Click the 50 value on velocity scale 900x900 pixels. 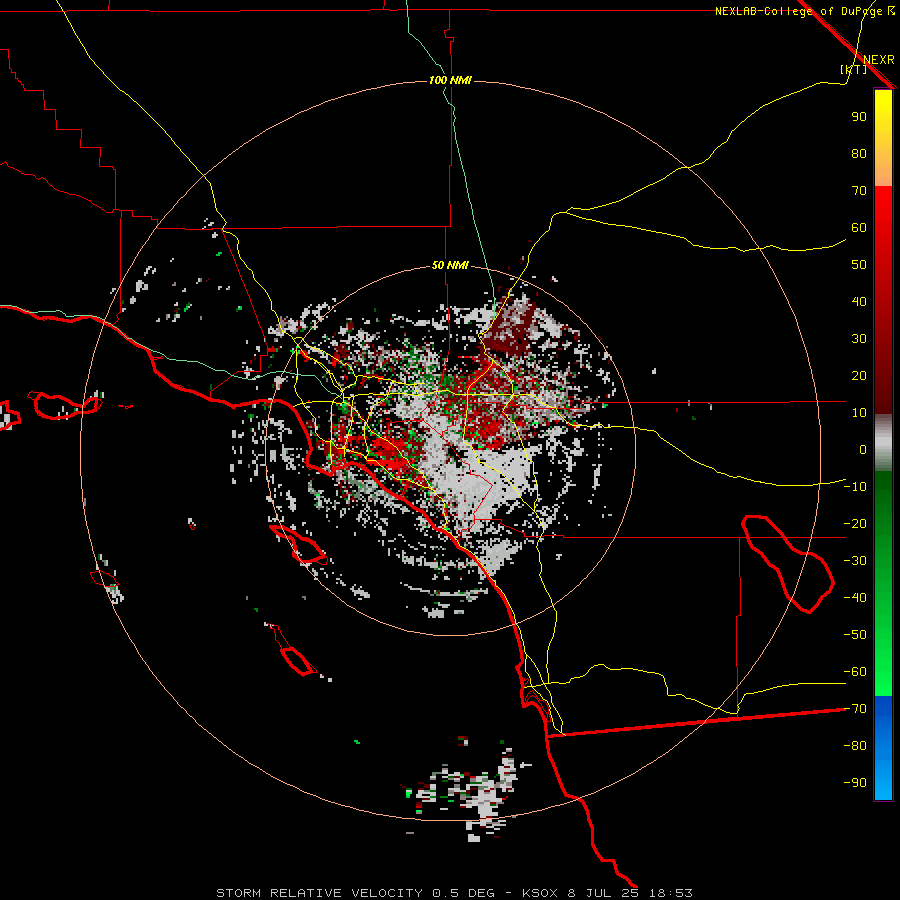859,265
